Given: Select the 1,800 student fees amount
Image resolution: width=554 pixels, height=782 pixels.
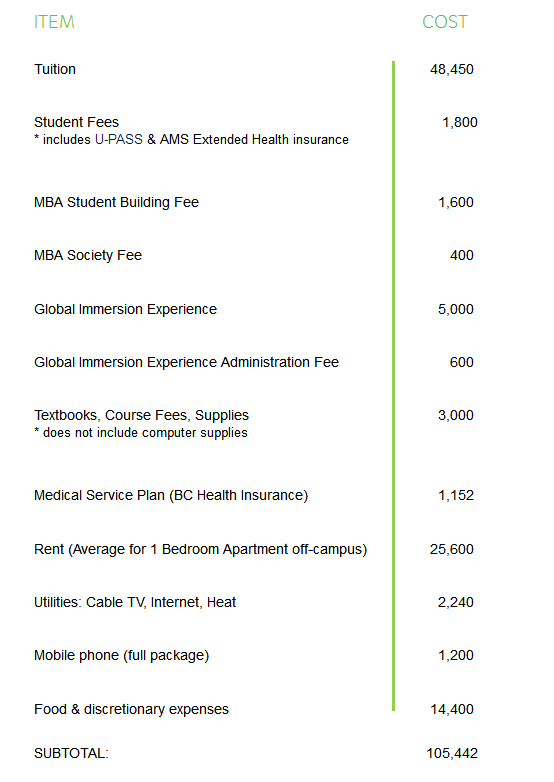Looking at the screenshot, I should coord(460,122).
